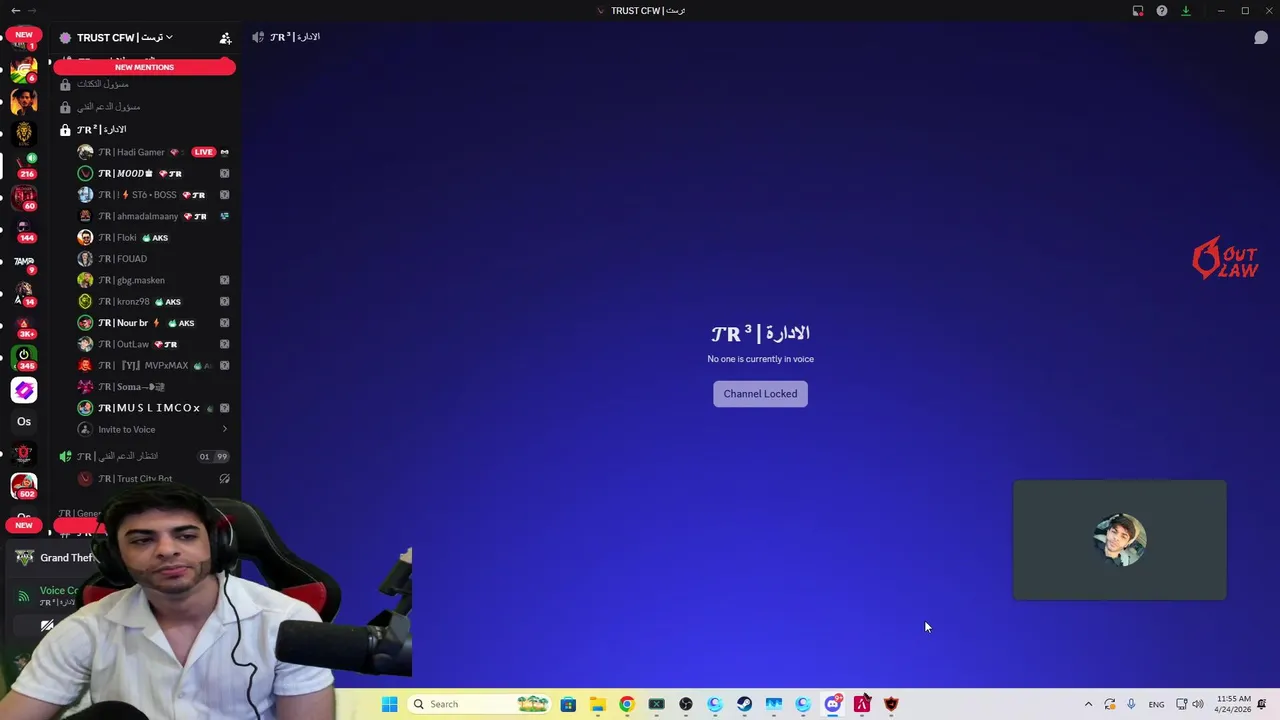Go back with the left arrow in title bar

[15, 11]
